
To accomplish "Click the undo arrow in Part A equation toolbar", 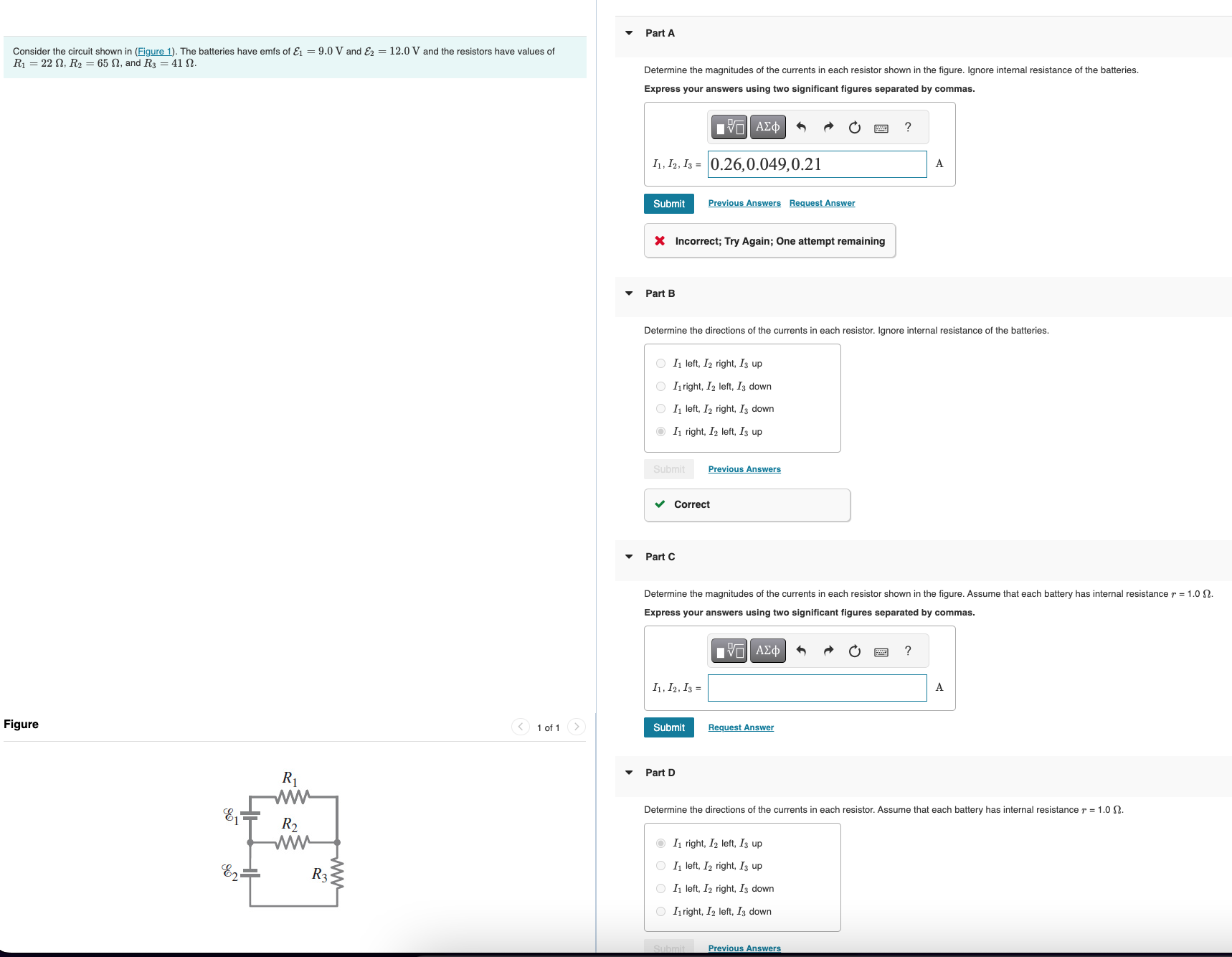I will [x=801, y=126].
